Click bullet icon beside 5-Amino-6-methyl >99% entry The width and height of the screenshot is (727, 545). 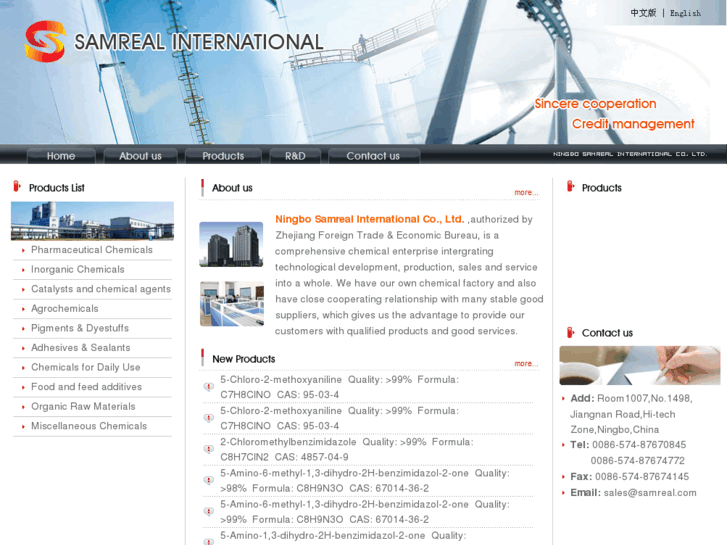pyautogui.click(x=209, y=511)
